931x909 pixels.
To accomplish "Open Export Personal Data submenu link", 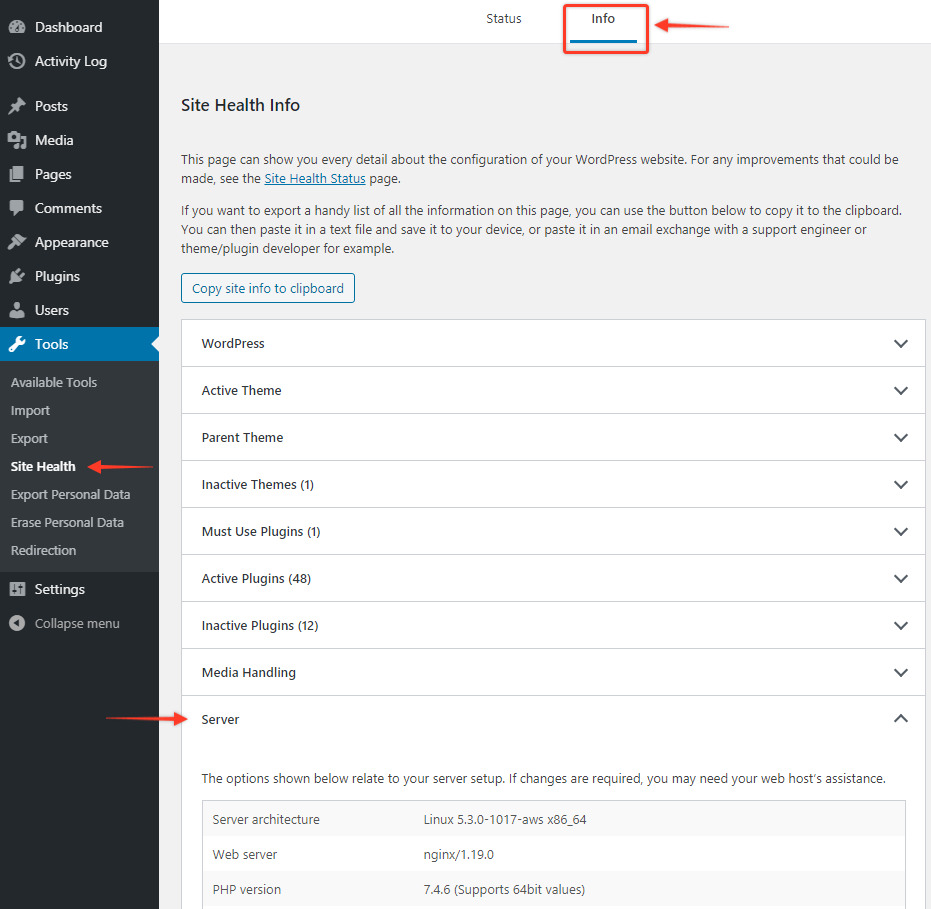I will coord(70,494).
